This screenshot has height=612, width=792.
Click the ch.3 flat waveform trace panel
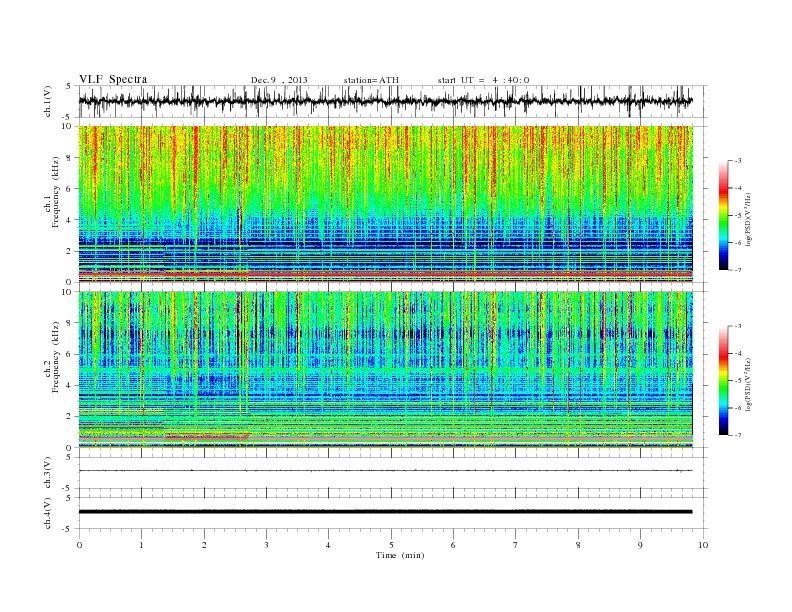(x=393, y=473)
